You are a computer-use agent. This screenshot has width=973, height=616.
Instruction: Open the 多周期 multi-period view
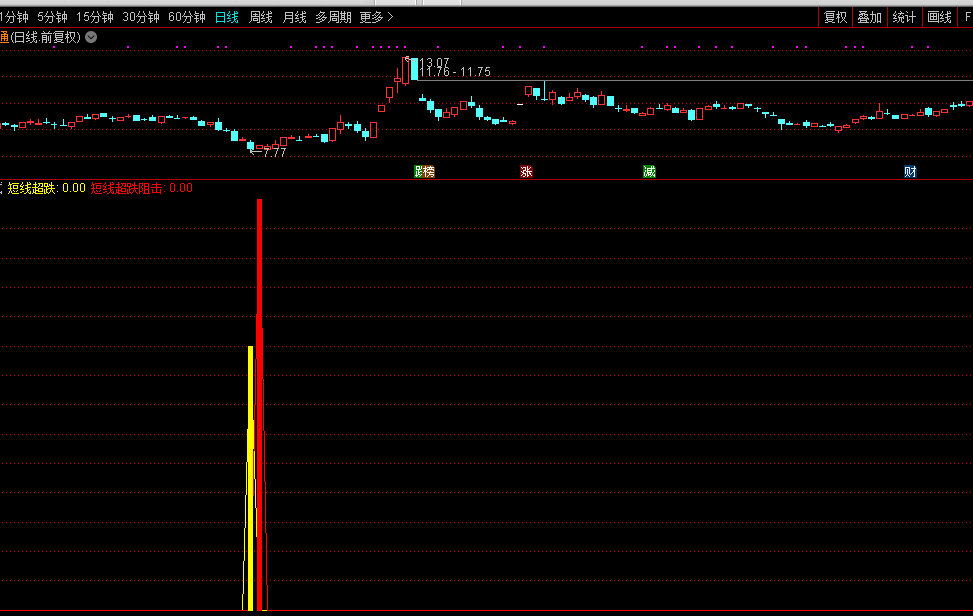(333, 17)
